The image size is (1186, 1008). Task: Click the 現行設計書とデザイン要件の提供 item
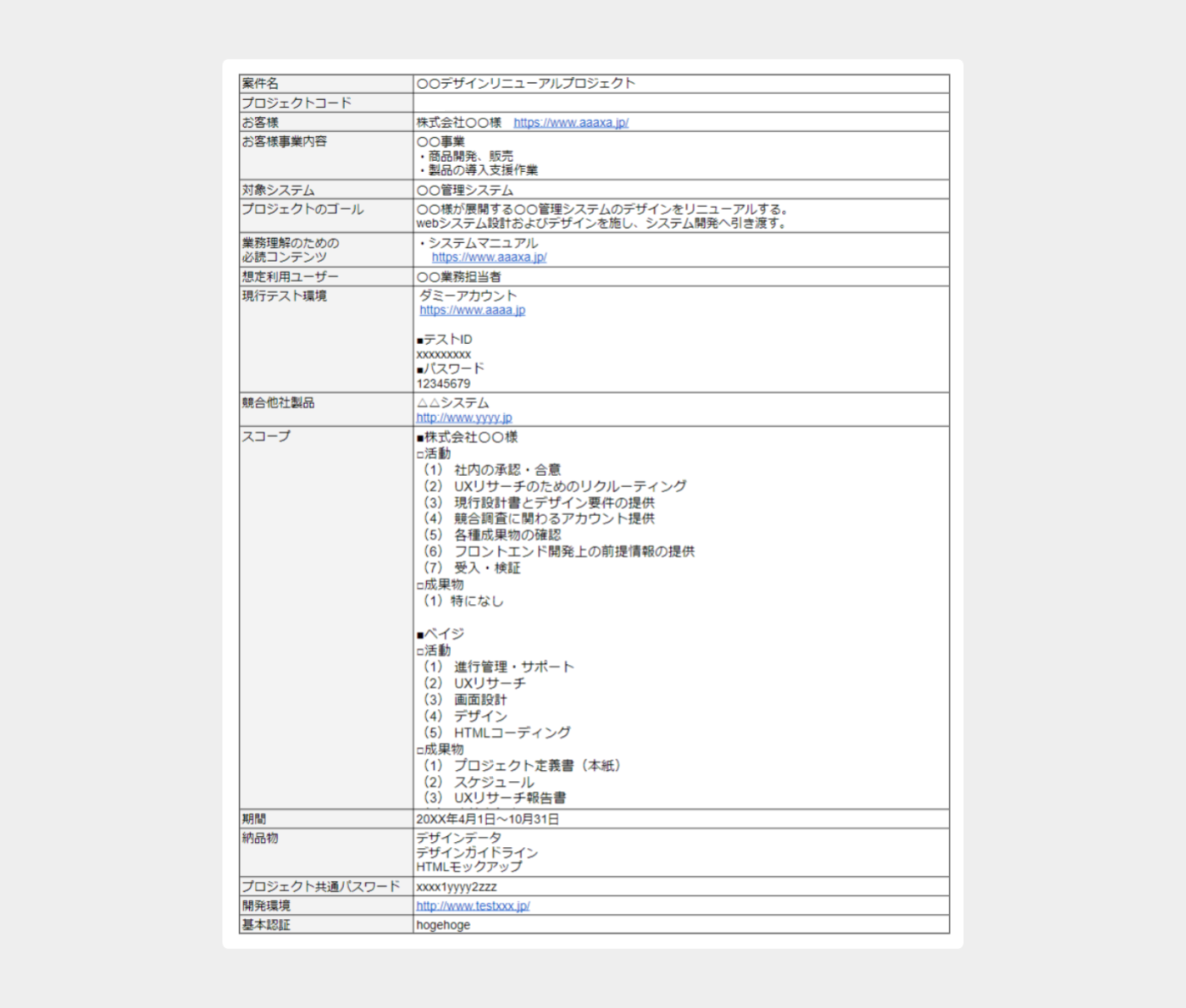click(554, 502)
